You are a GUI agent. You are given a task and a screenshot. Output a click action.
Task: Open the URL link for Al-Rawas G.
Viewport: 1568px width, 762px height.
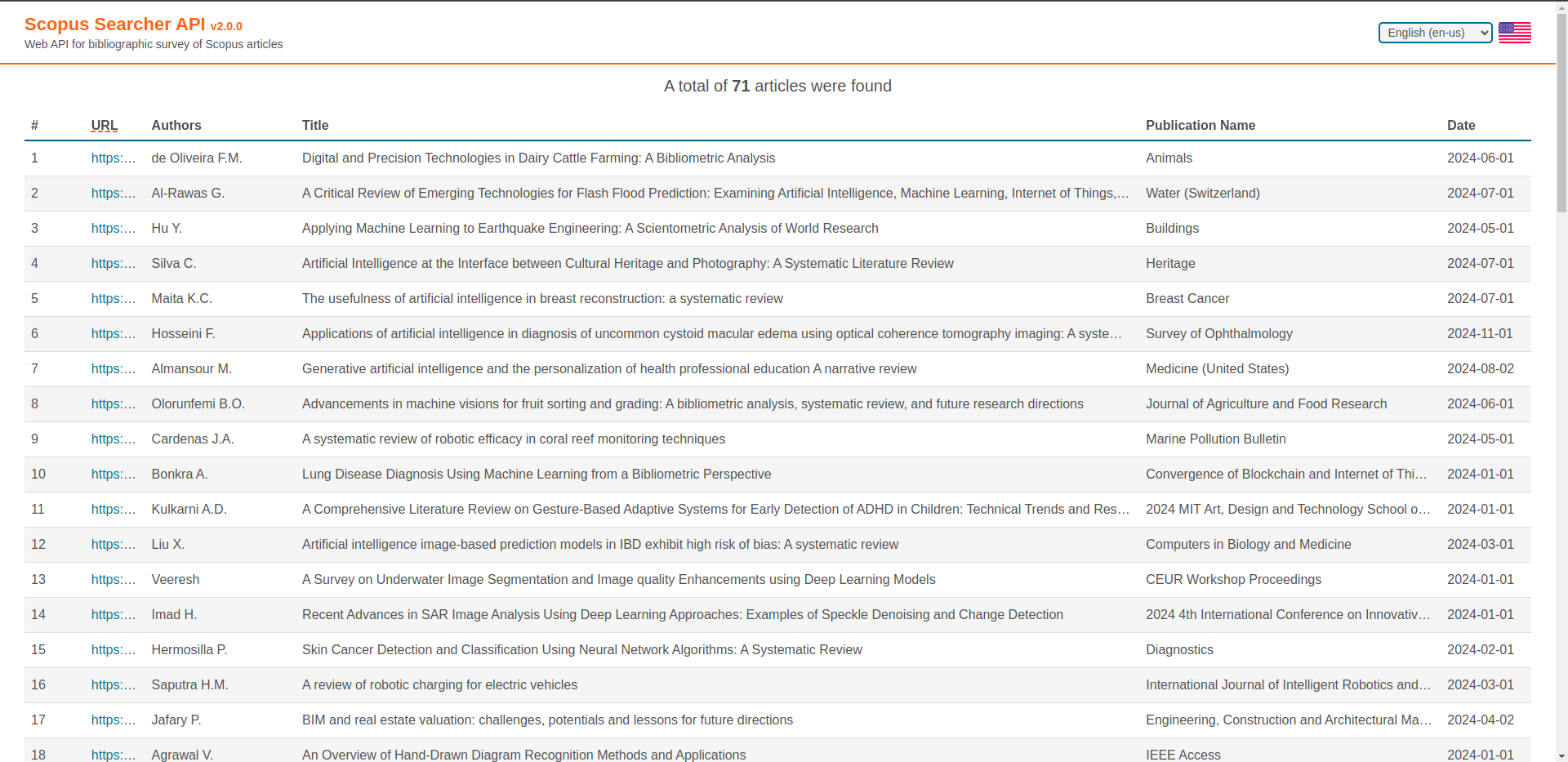click(114, 193)
